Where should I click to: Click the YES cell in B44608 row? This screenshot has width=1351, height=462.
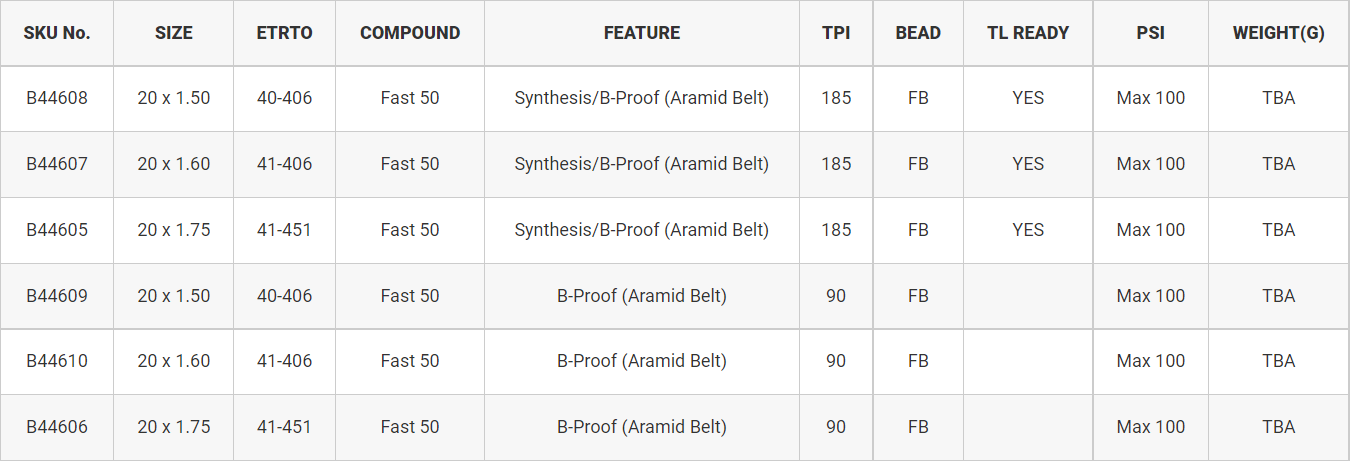click(x=1028, y=98)
